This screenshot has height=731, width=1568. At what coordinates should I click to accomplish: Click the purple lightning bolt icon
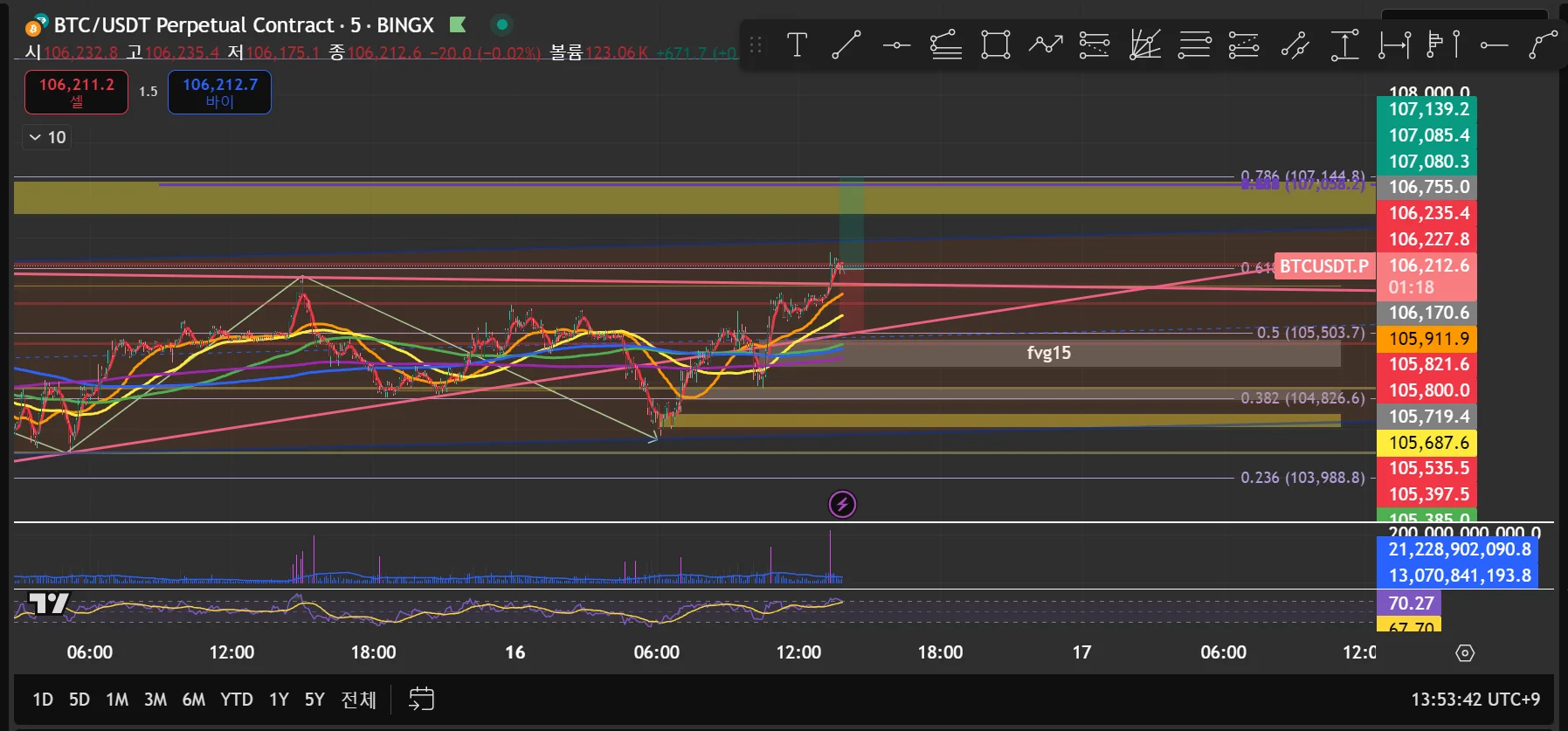(842, 504)
